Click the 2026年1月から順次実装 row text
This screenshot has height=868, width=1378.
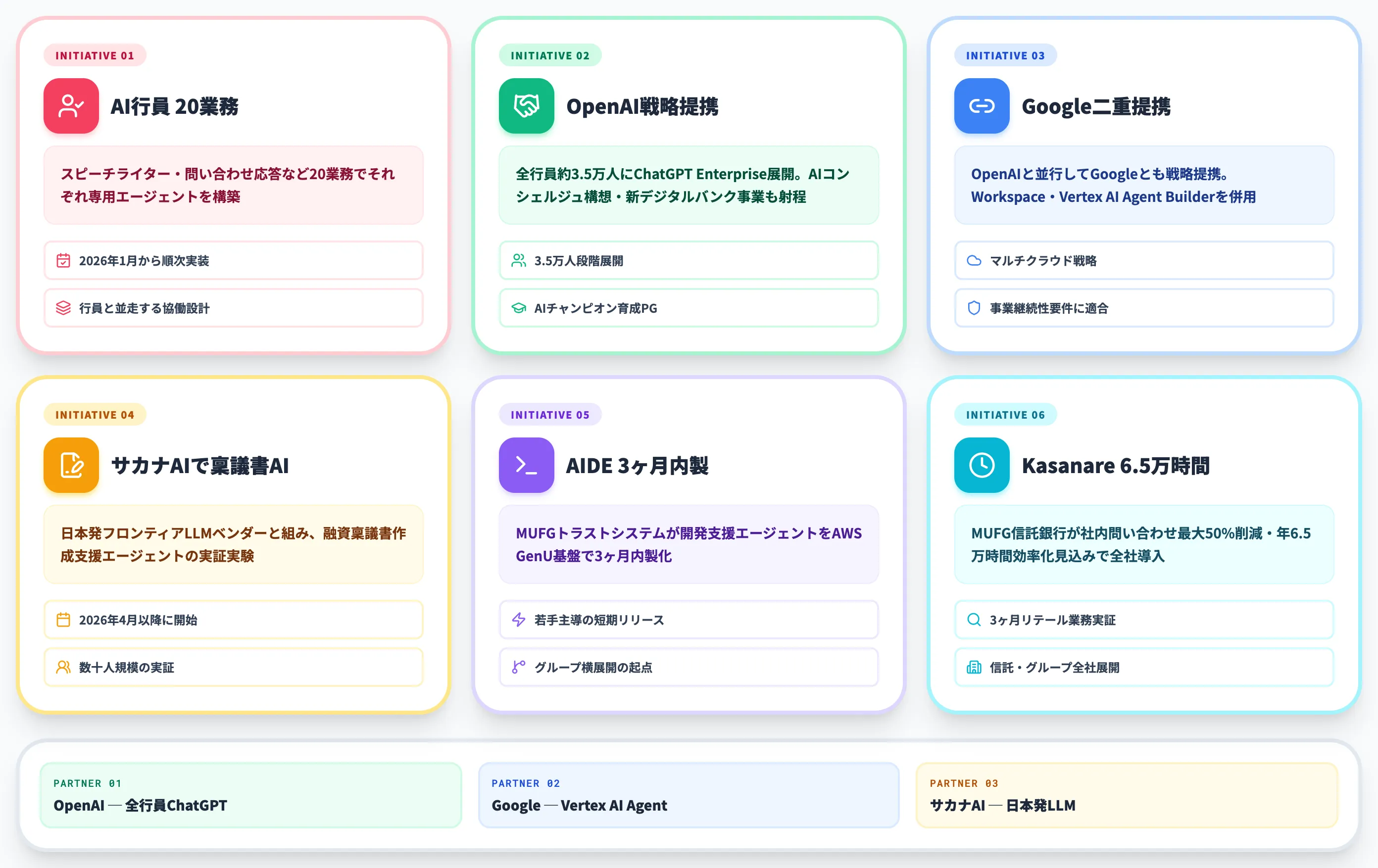pyautogui.click(x=144, y=261)
